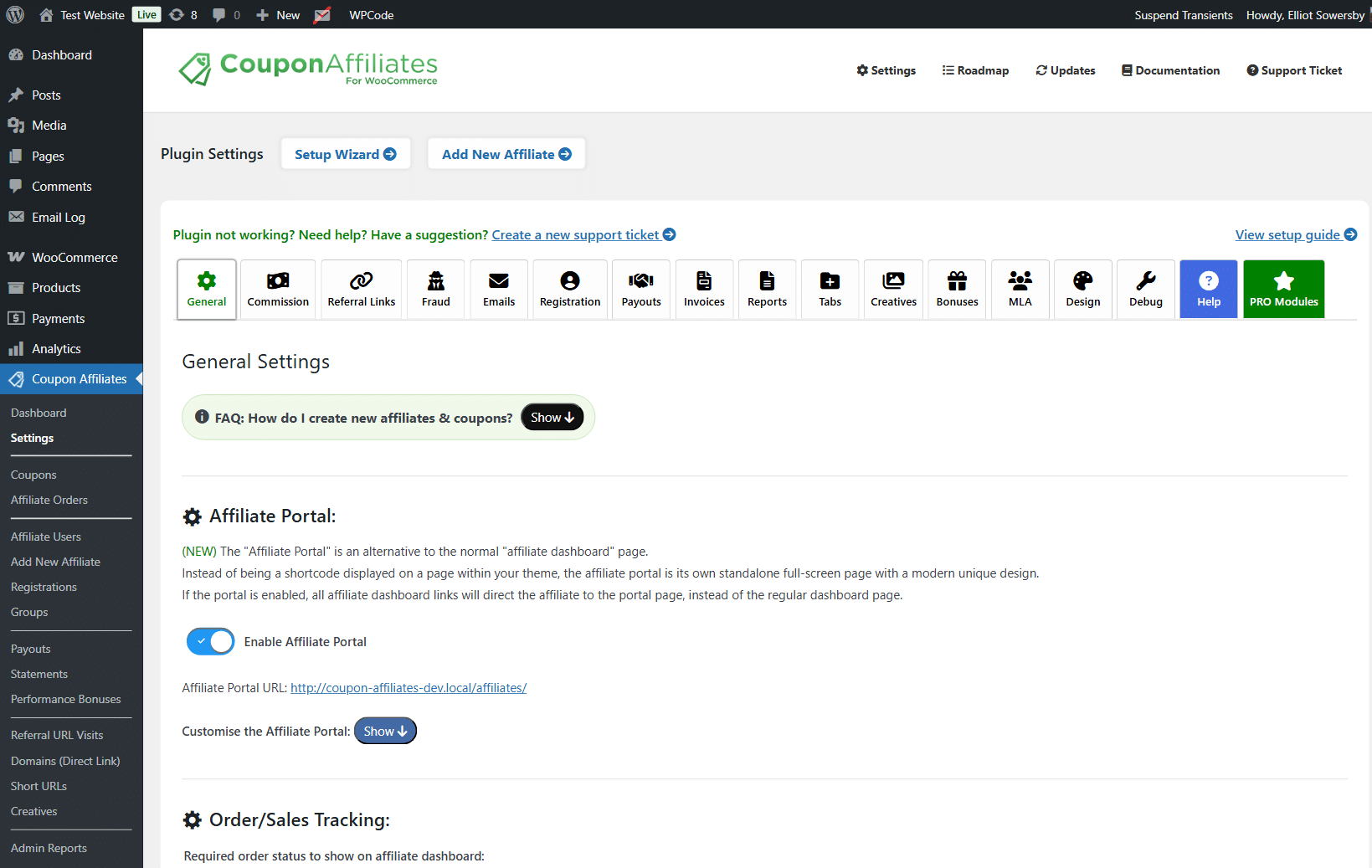The image size is (1372, 868).
Task: Click Add New Affiliate button
Action: click(x=506, y=154)
